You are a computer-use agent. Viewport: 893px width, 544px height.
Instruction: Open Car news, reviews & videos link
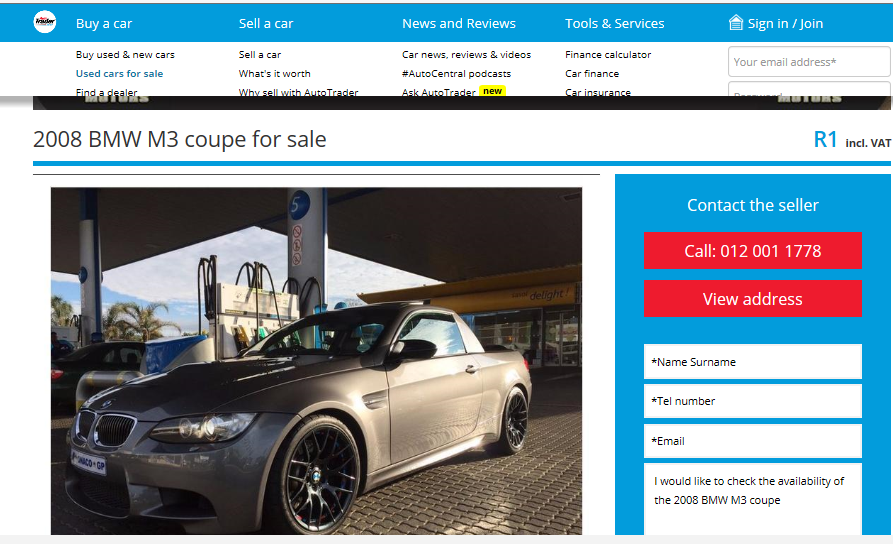click(x=466, y=55)
